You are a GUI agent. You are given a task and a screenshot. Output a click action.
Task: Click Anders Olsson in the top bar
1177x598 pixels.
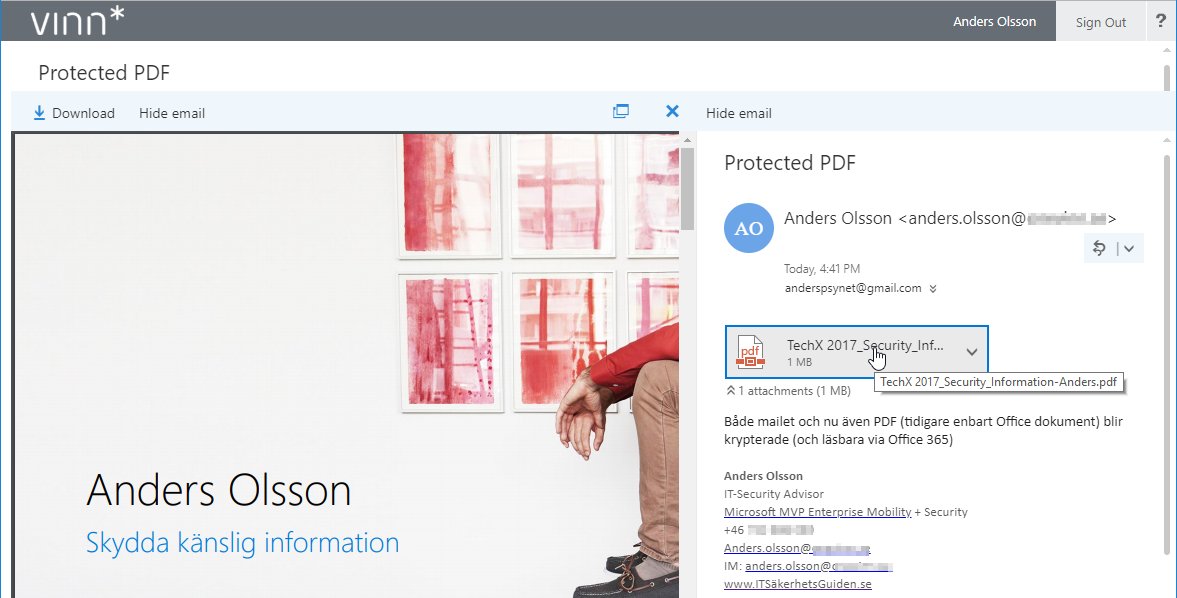pyautogui.click(x=994, y=20)
